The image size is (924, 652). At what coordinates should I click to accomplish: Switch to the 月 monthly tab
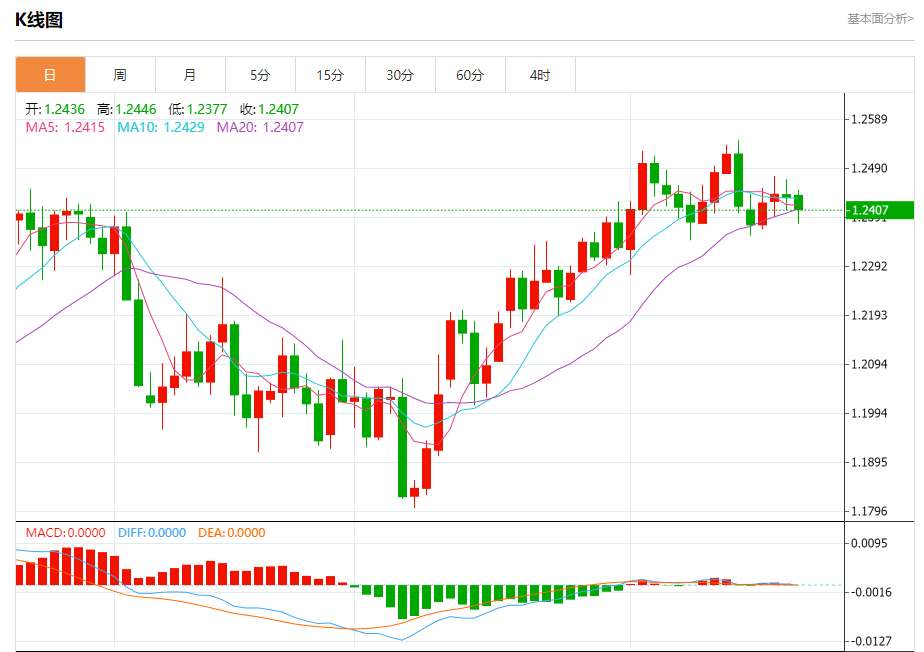click(x=190, y=75)
